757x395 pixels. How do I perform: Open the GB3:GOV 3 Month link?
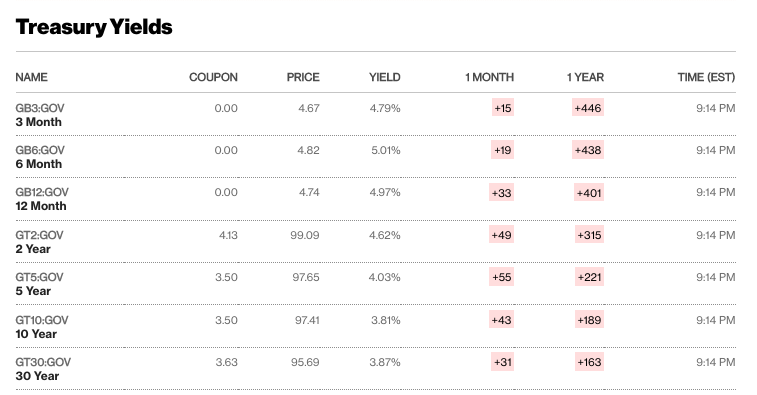pyautogui.click(x=40, y=115)
